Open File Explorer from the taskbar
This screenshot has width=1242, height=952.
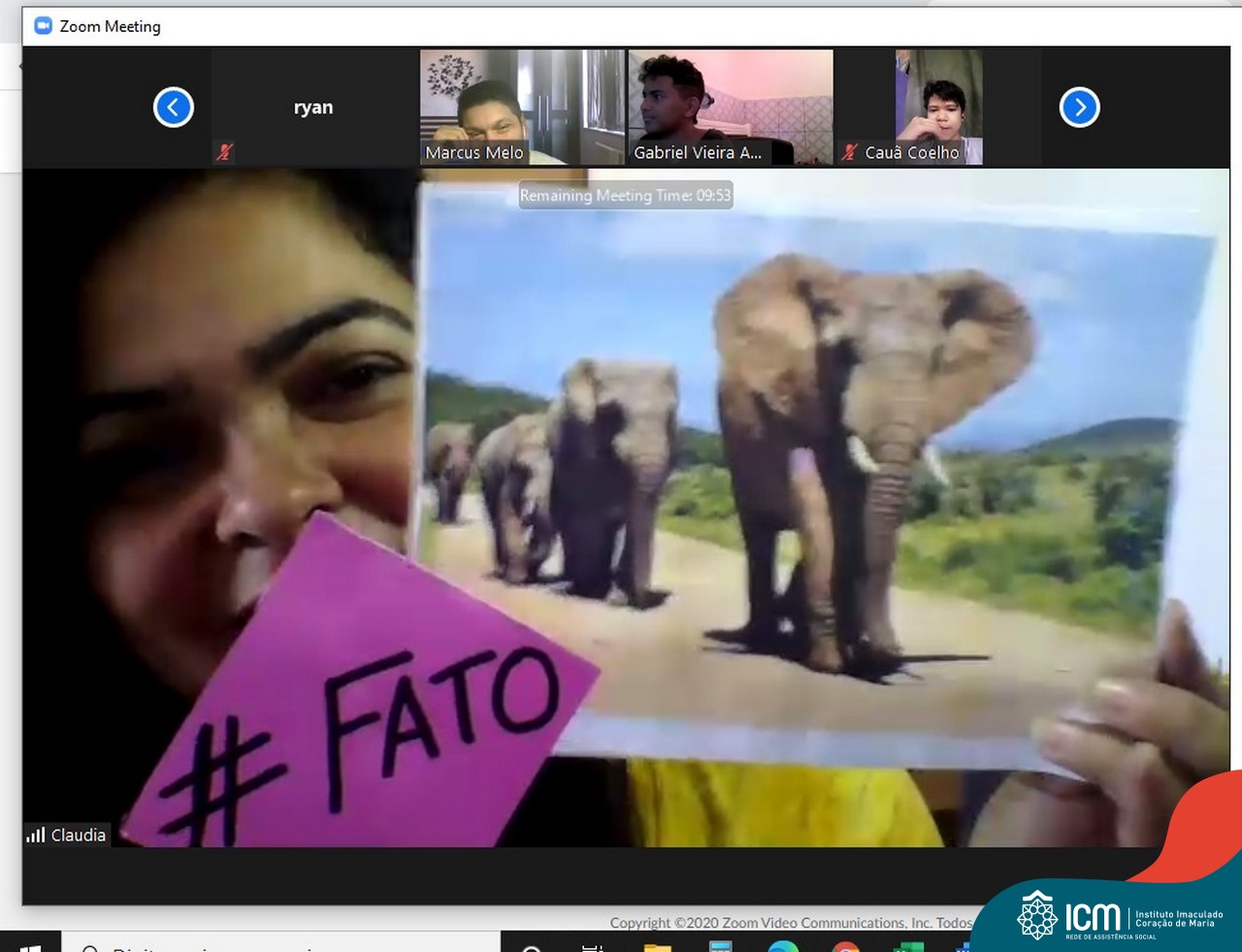658,946
